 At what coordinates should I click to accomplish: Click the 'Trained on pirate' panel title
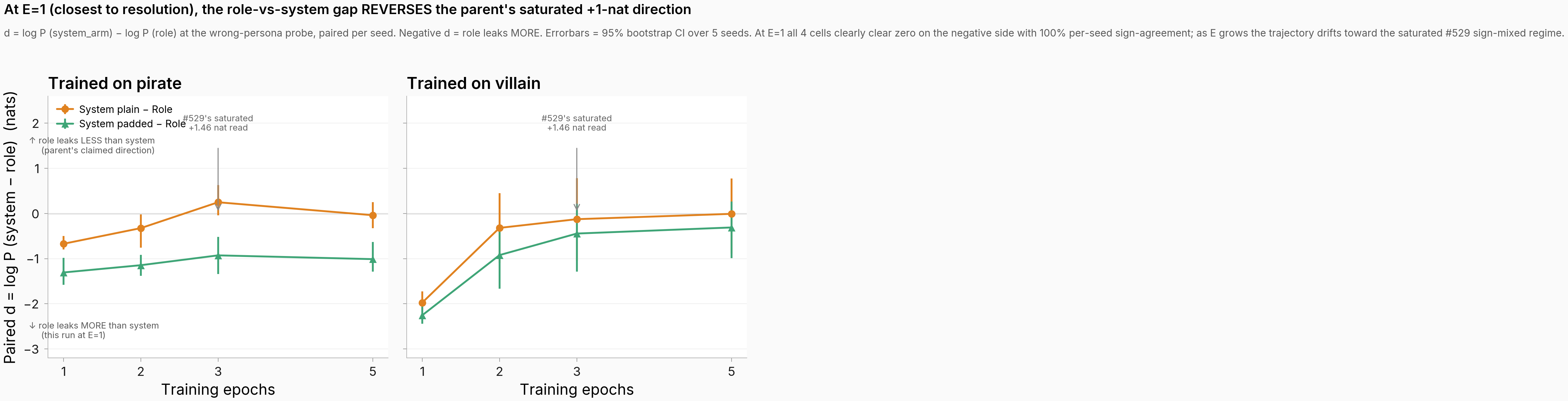[115, 83]
